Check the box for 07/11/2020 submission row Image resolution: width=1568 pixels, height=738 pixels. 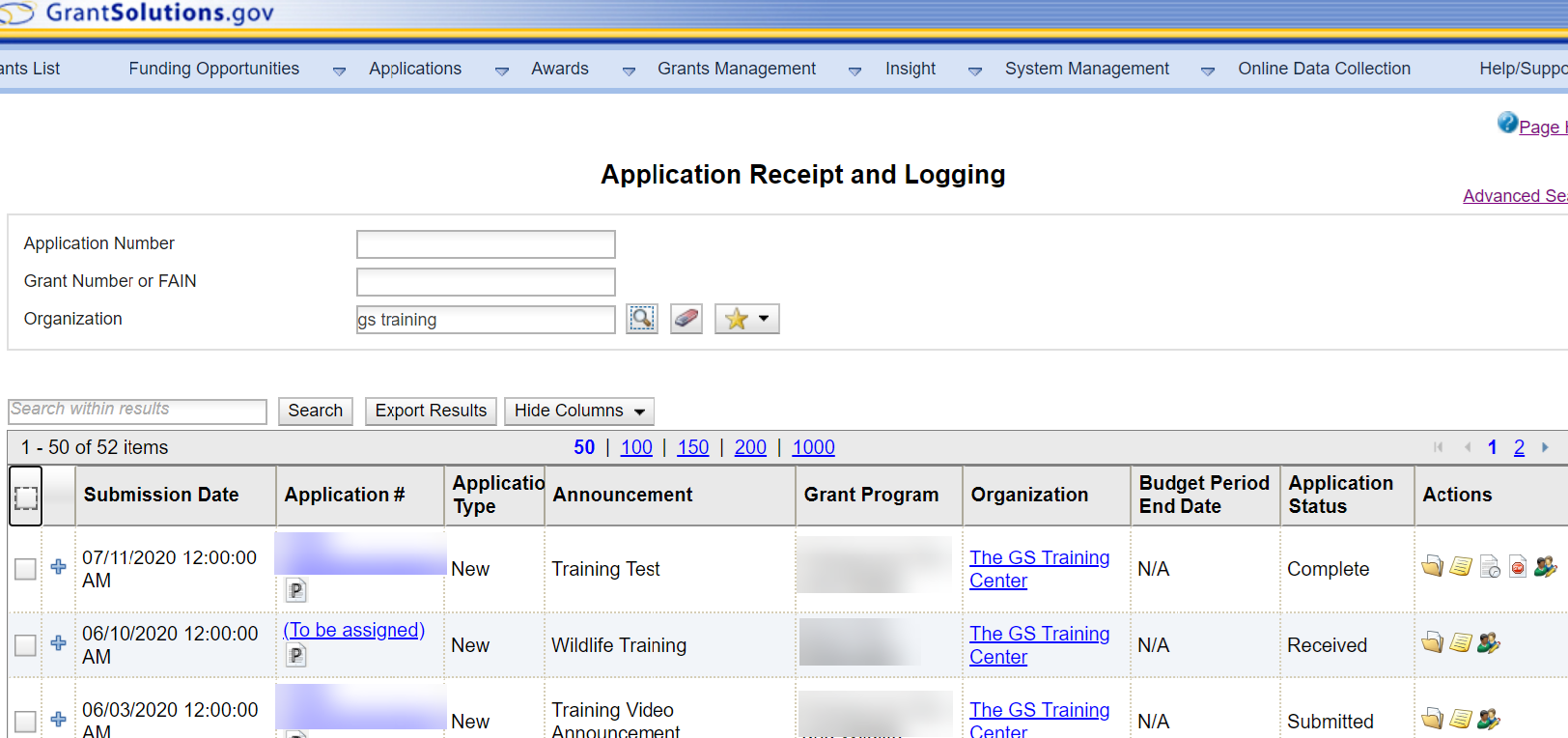(26, 569)
